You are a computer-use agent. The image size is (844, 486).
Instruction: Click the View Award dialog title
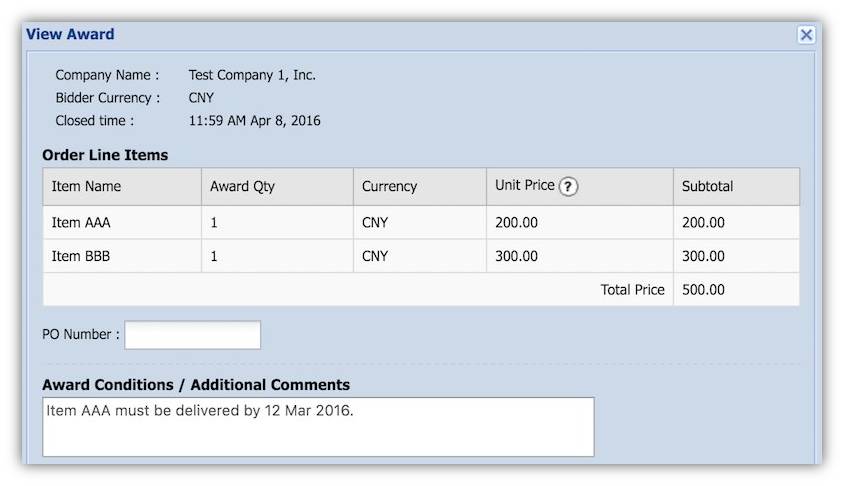pyautogui.click(x=70, y=34)
